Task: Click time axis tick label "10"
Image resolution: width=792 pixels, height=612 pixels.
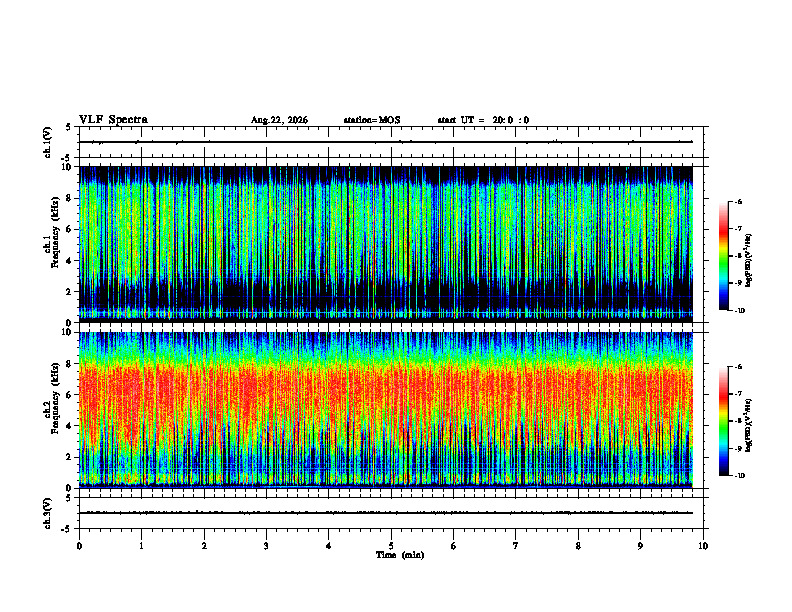Action: pyautogui.click(x=703, y=546)
